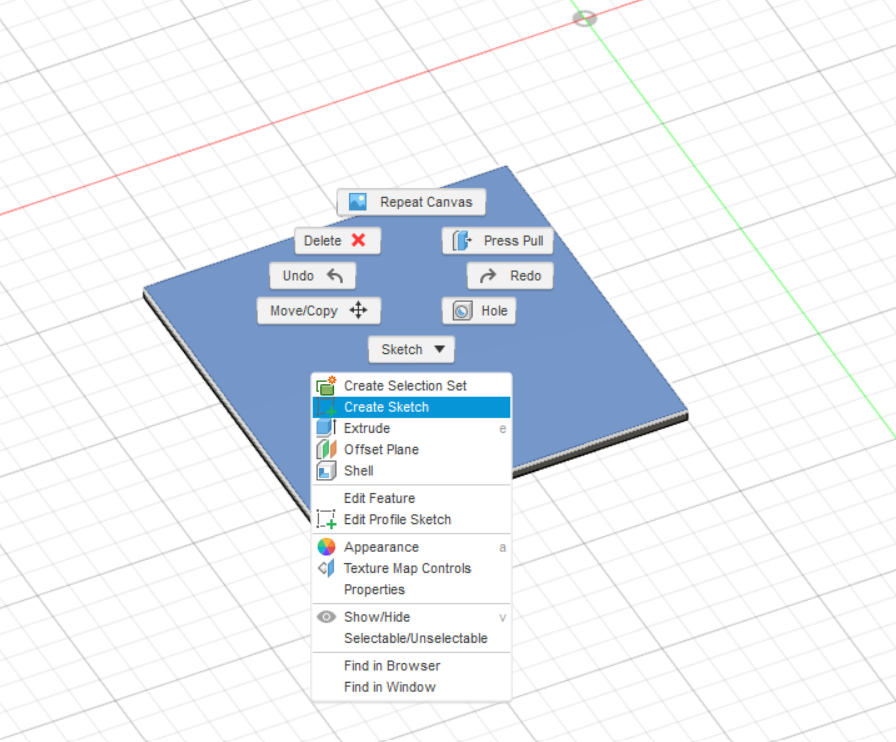Viewport: 896px width, 742px height.
Task: Open Appearance from context menu
Action: click(x=411, y=547)
